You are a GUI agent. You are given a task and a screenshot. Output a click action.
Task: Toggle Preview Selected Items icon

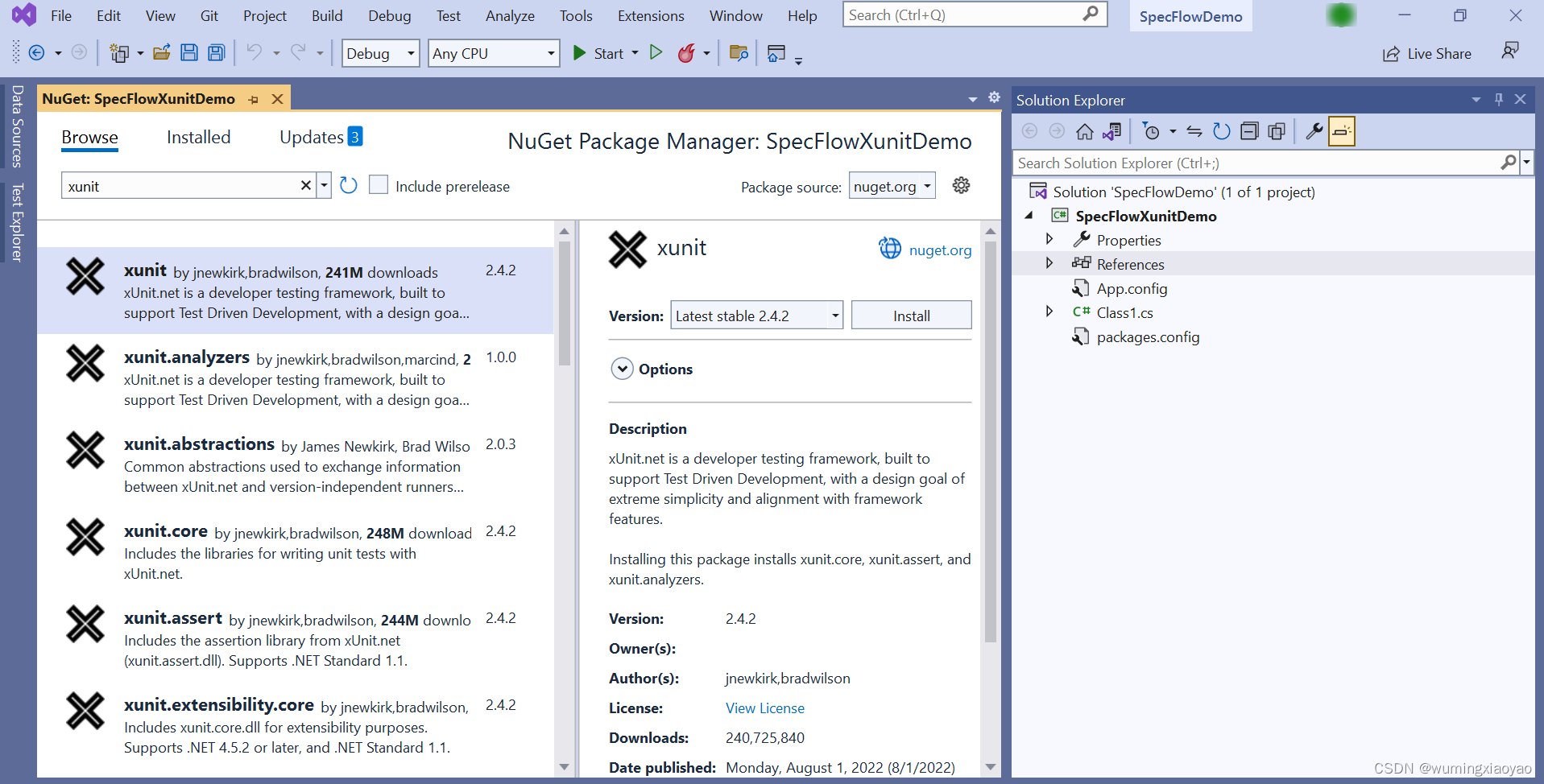pyautogui.click(x=1342, y=131)
